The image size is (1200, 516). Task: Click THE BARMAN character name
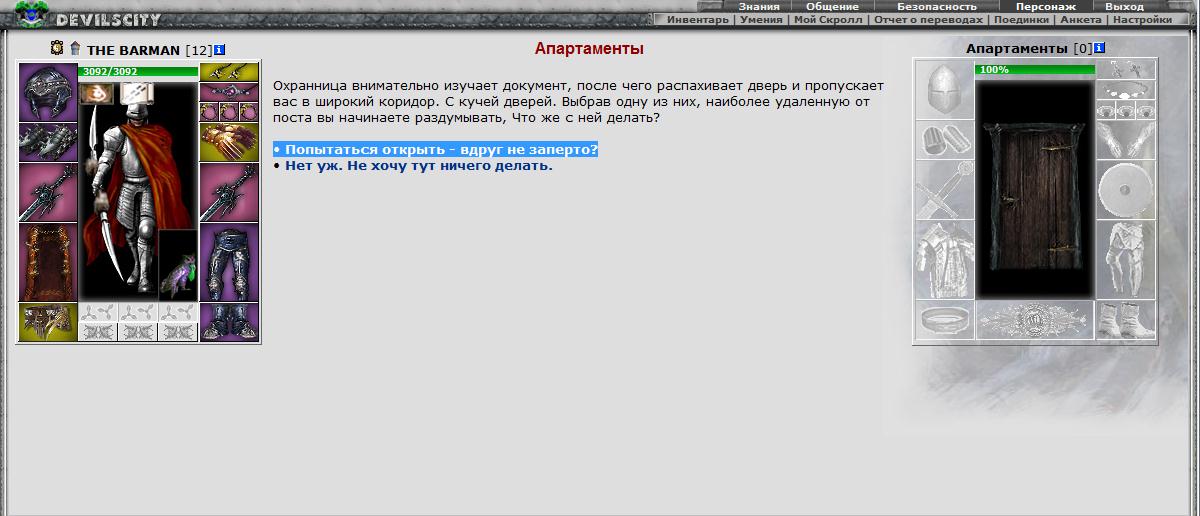click(x=133, y=49)
